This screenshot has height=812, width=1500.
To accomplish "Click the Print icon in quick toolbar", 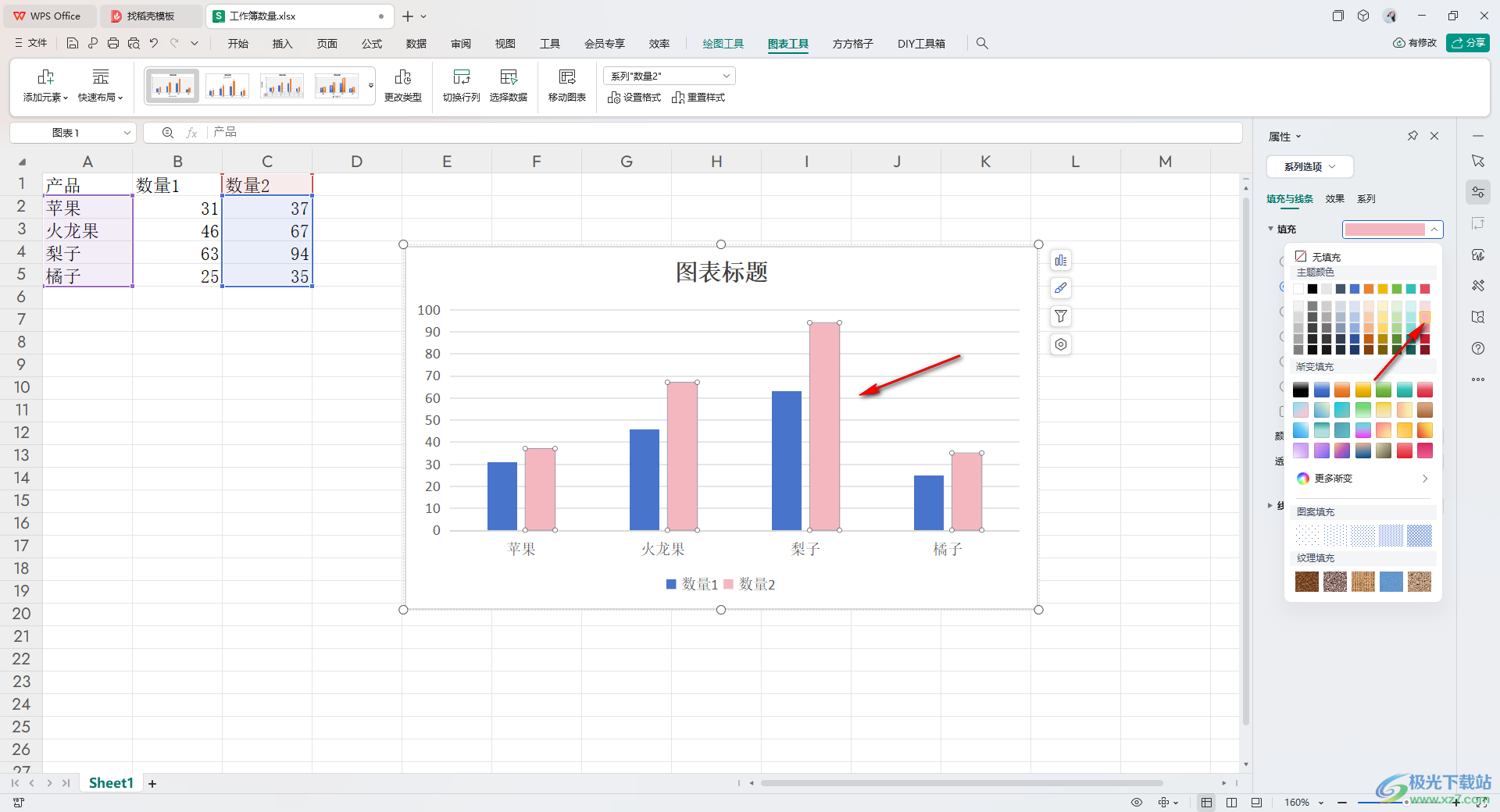I will [113, 44].
